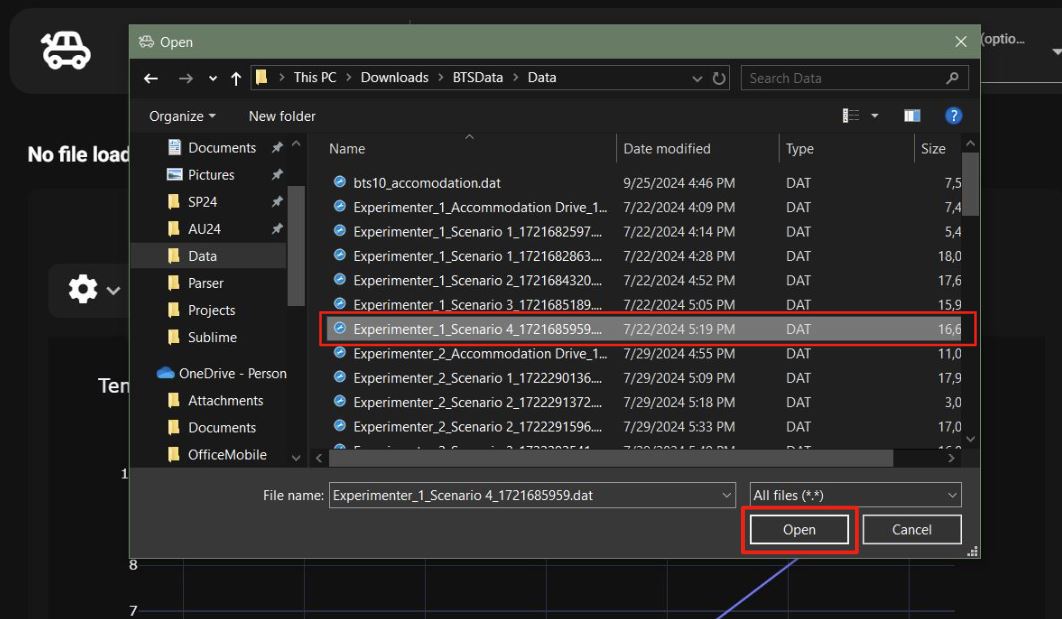Select Experimenter_1_Accommodation Drive file

[643, 207]
